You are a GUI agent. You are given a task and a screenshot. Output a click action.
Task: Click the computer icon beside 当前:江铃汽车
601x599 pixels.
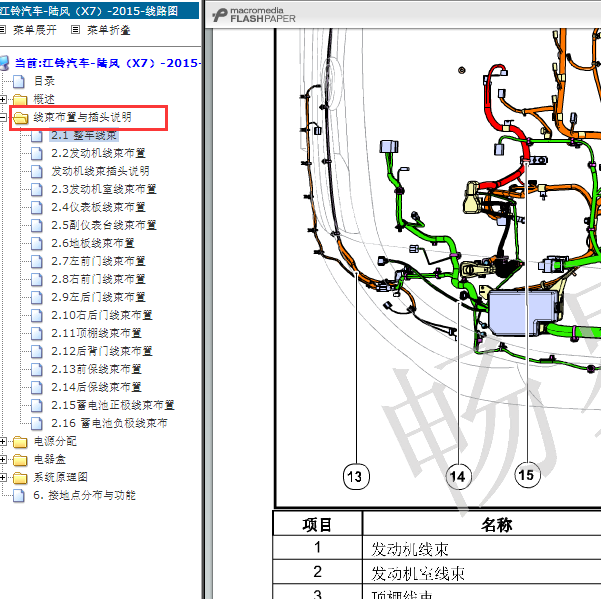click(x=3, y=63)
